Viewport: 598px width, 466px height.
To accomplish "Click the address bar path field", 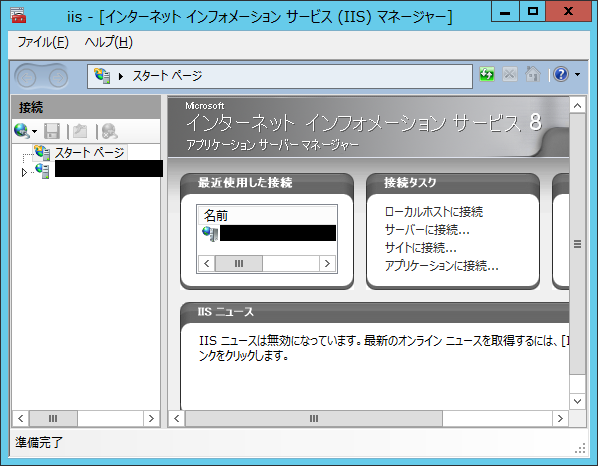I will tap(280, 76).
